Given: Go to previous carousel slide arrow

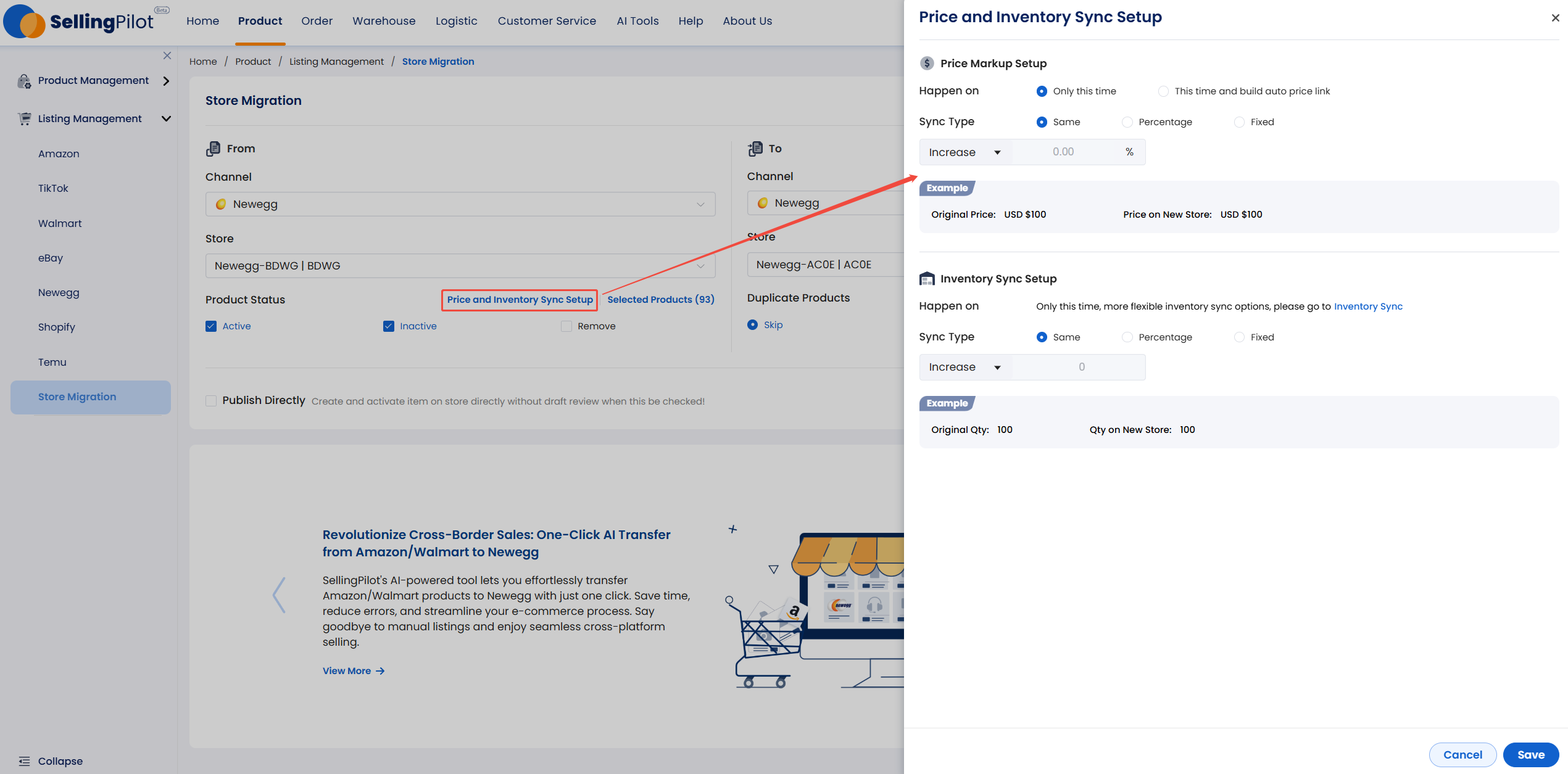Looking at the screenshot, I should click(x=279, y=595).
